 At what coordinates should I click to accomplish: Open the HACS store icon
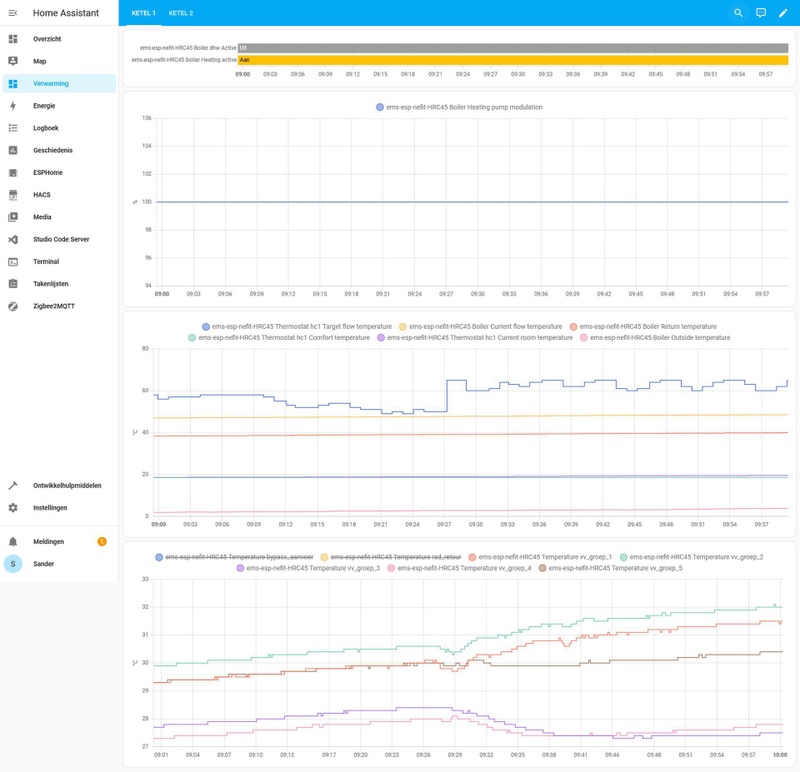pyautogui.click(x=13, y=195)
